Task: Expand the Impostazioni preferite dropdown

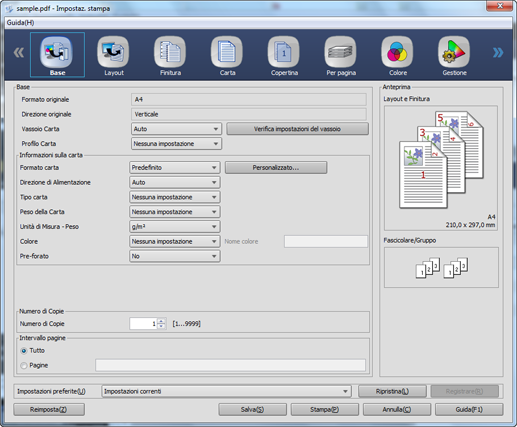Action: click(x=226, y=391)
